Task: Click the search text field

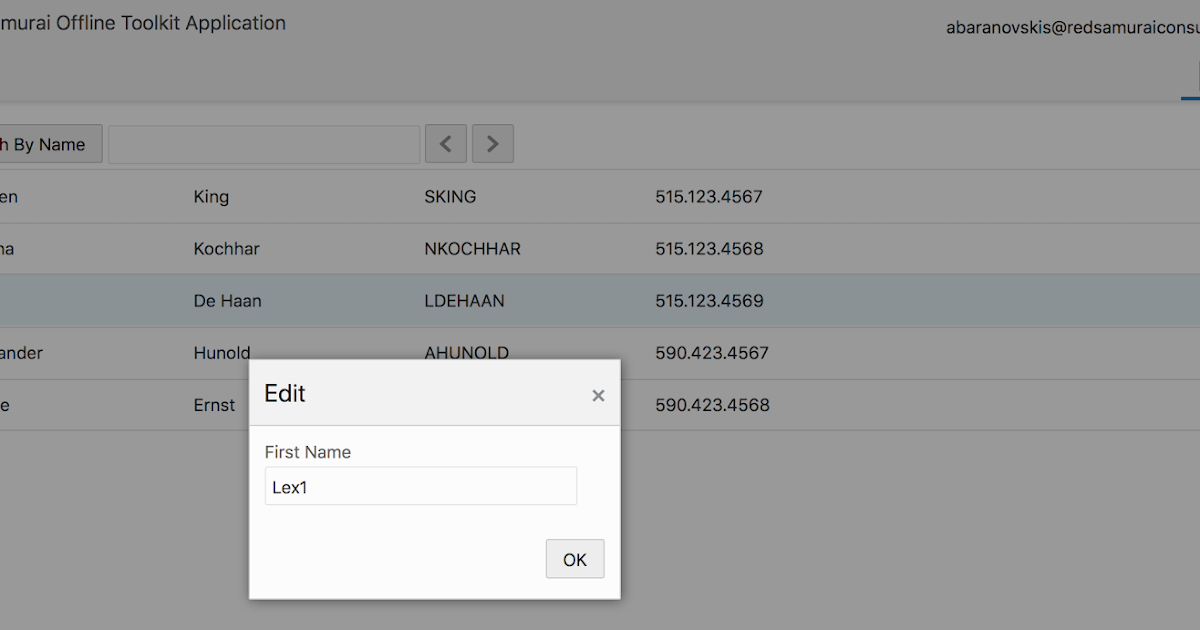Action: pyautogui.click(x=263, y=143)
